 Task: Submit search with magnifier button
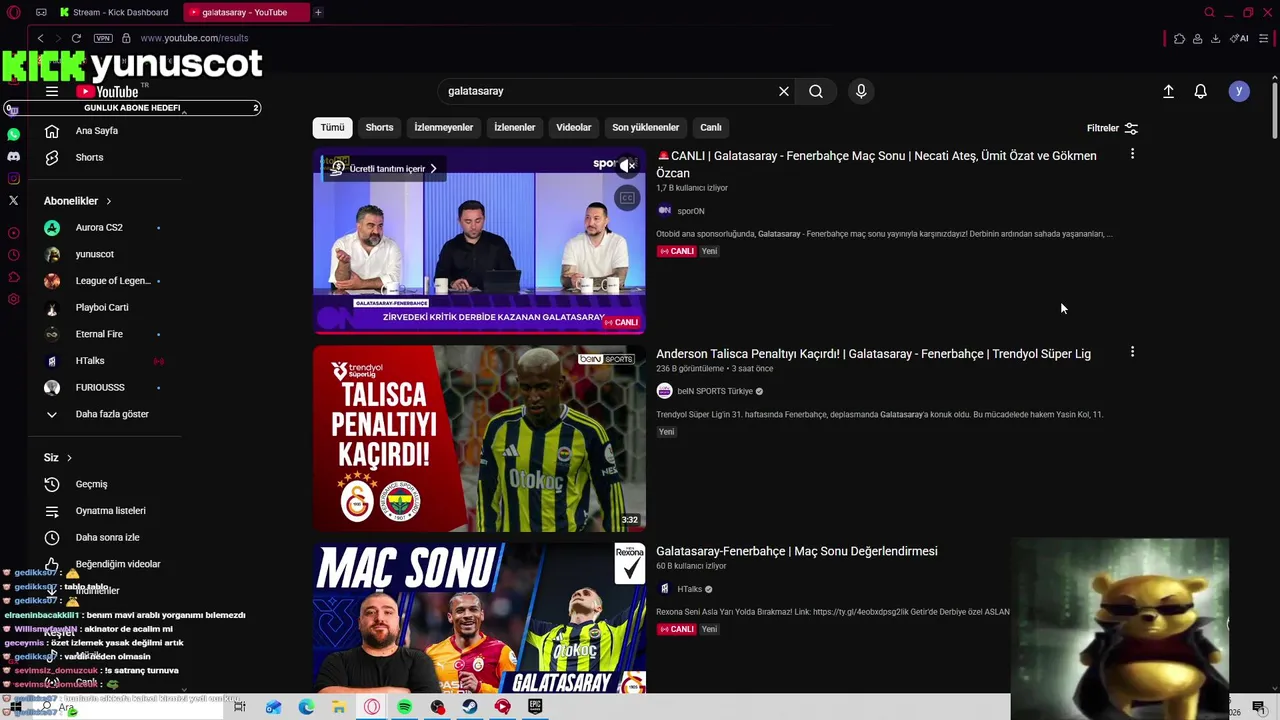(x=816, y=91)
